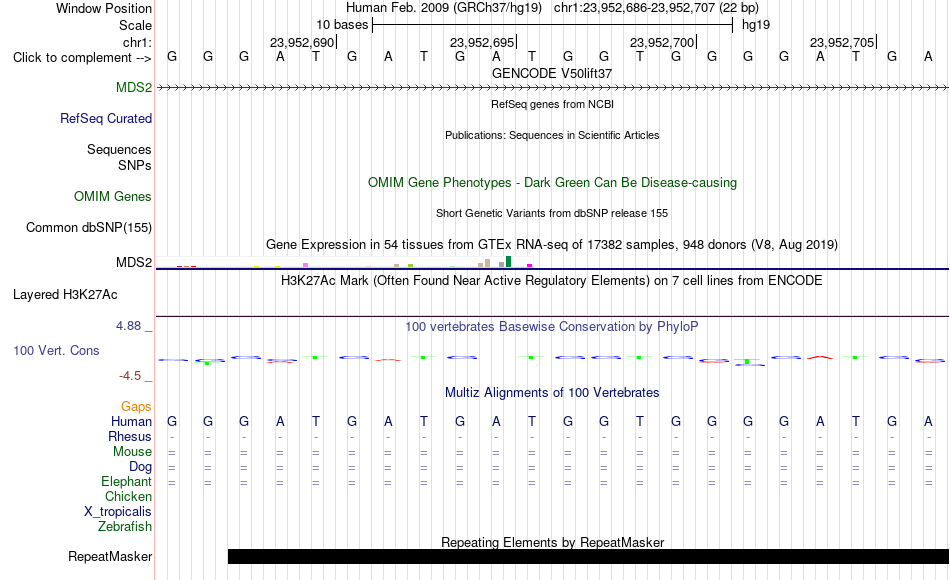Click the X_tropicalis alignment row label
This screenshot has width=950, height=580.
click(x=118, y=512)
